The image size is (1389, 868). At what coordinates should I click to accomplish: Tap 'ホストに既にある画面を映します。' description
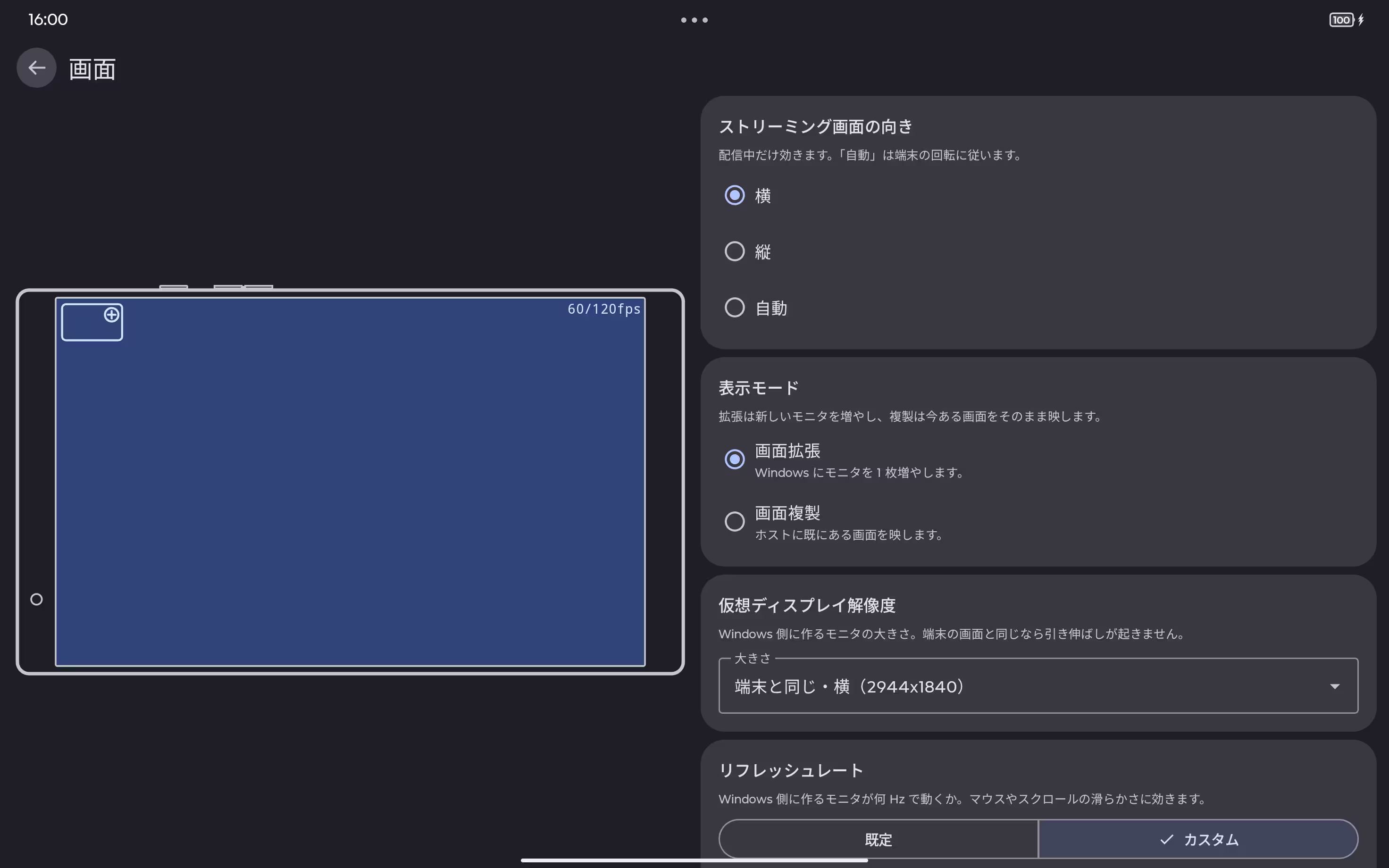(x=850, y=534)
